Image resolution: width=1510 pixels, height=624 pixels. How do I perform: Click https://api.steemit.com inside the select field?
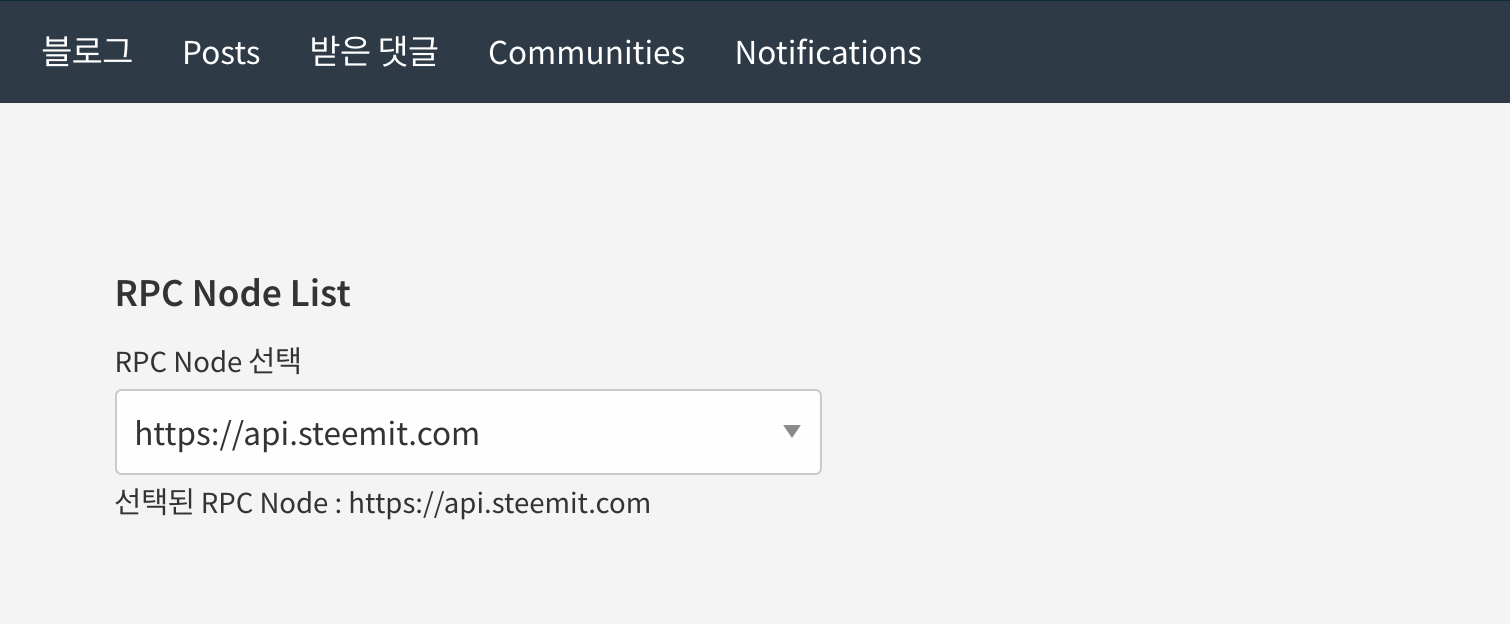coord(307,434)
